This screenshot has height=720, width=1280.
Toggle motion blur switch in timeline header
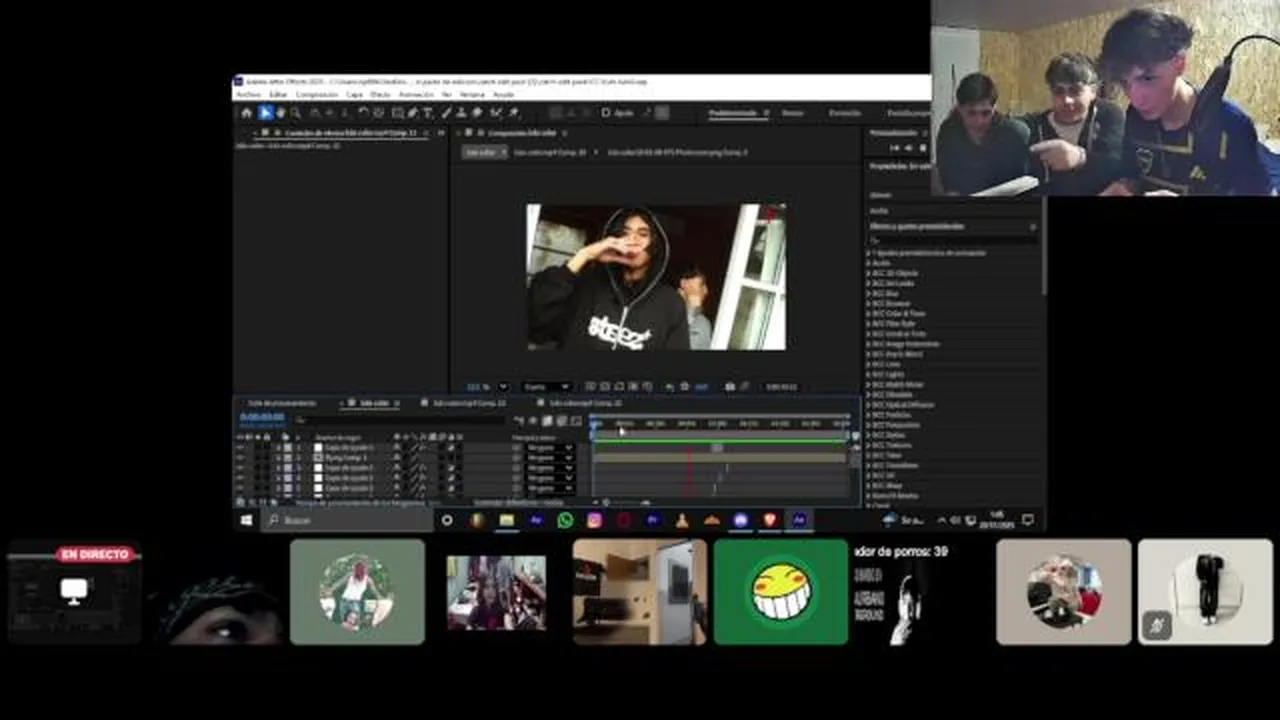pyautogui.click(x=561, y=420)
